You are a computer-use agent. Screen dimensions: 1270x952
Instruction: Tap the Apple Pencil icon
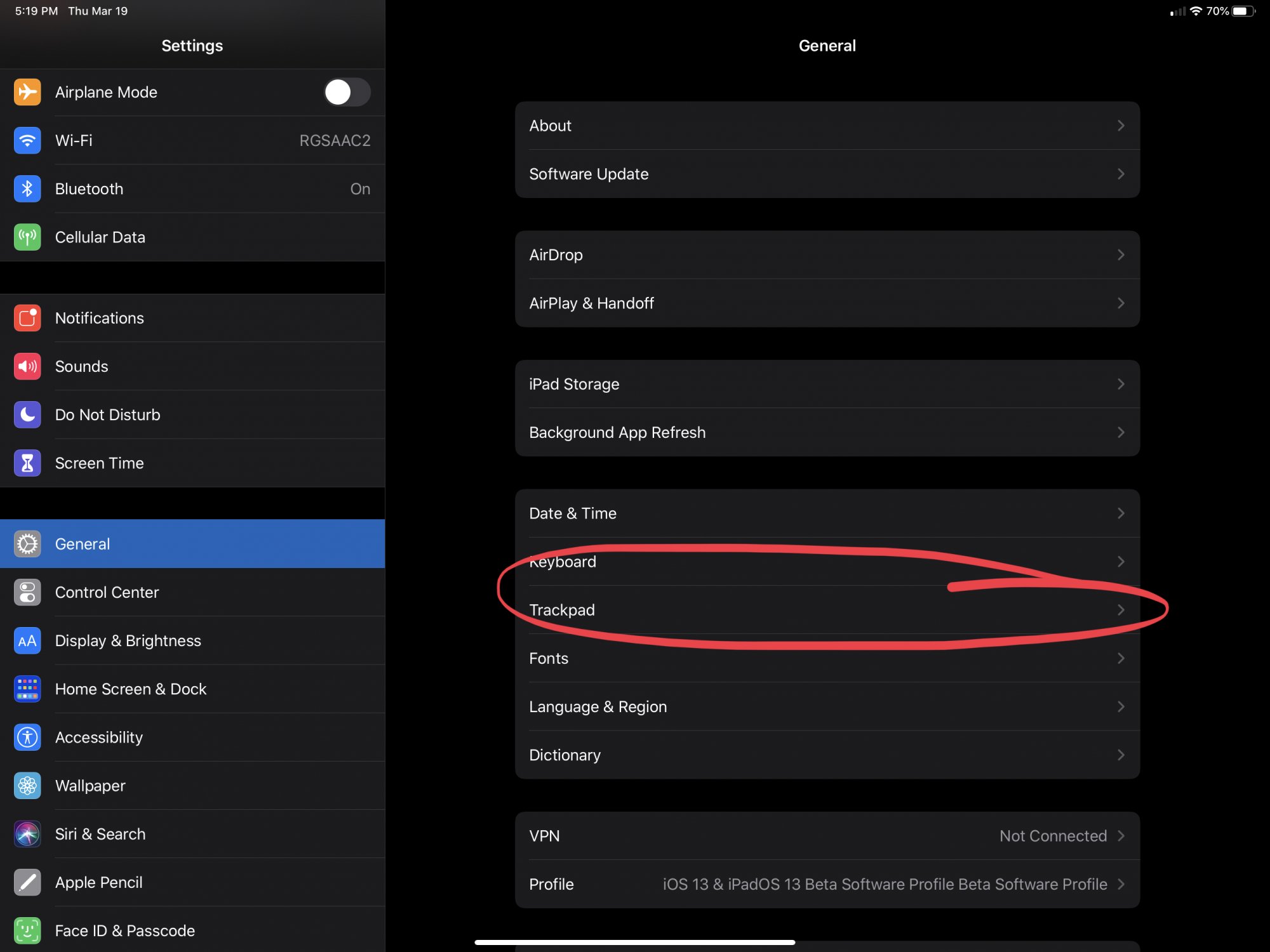tap(27, 882)
